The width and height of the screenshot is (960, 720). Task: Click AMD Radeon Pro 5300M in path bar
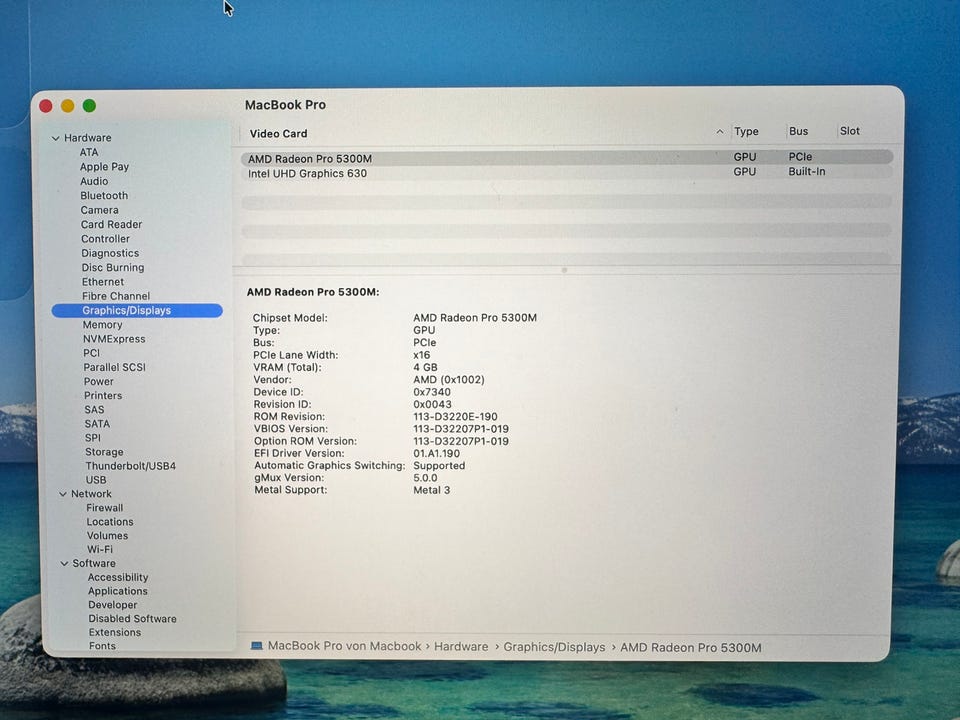(691, 648)
